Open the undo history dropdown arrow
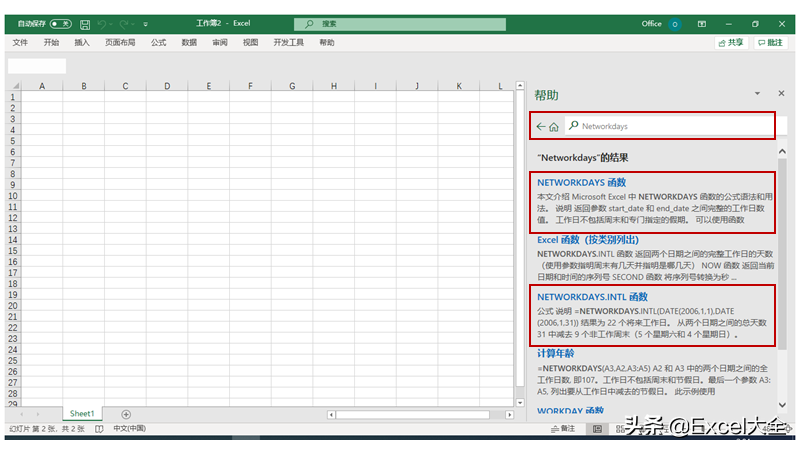The width and height of the screenshot is (800, 450). [111, 24]
